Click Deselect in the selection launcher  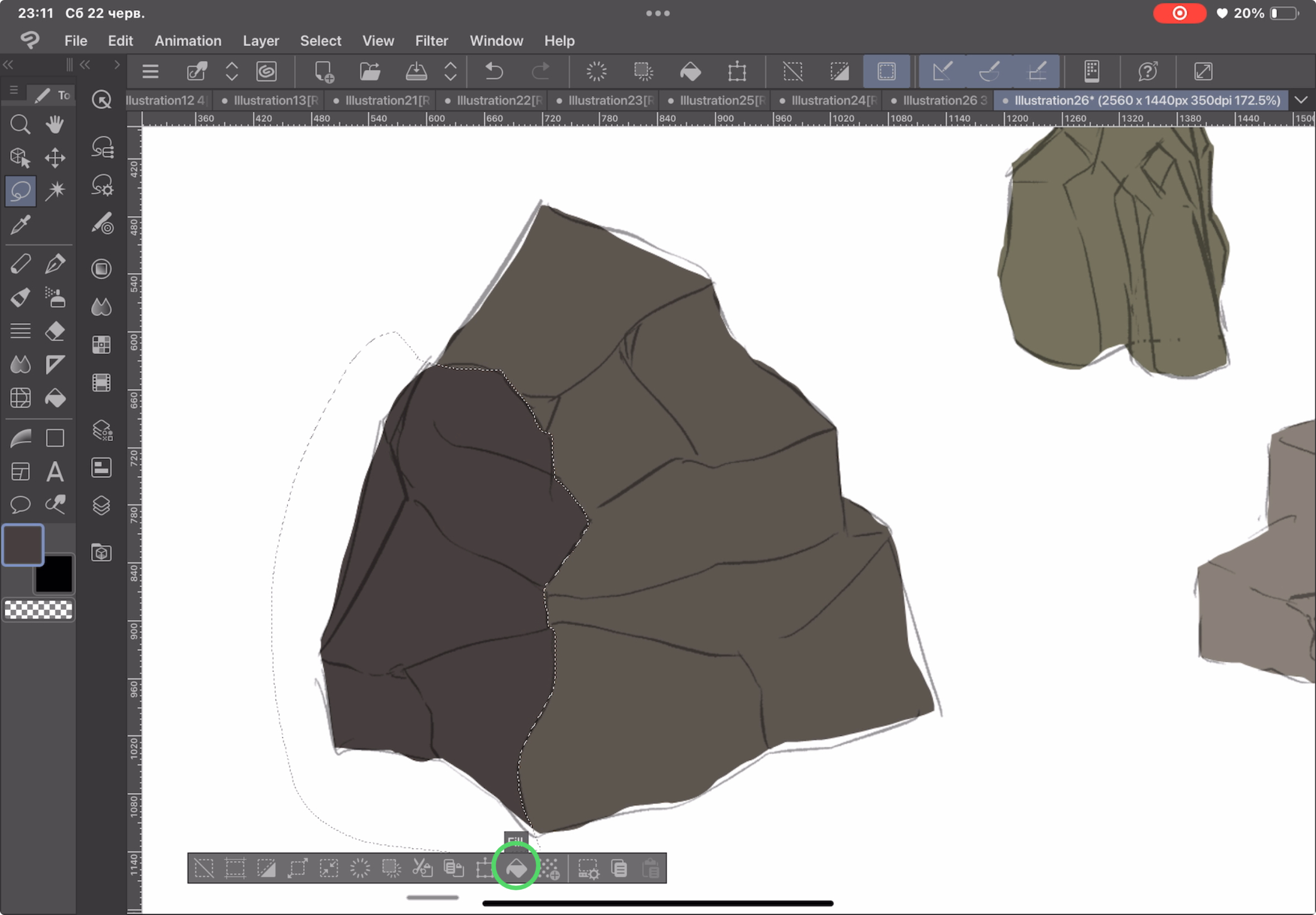pyautogui.click(x=204, y=868)
